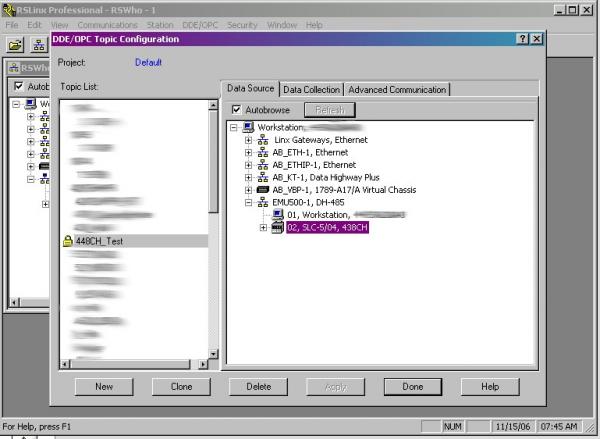Click the Topic List vertical scrollbar thumb

(213, 161)
